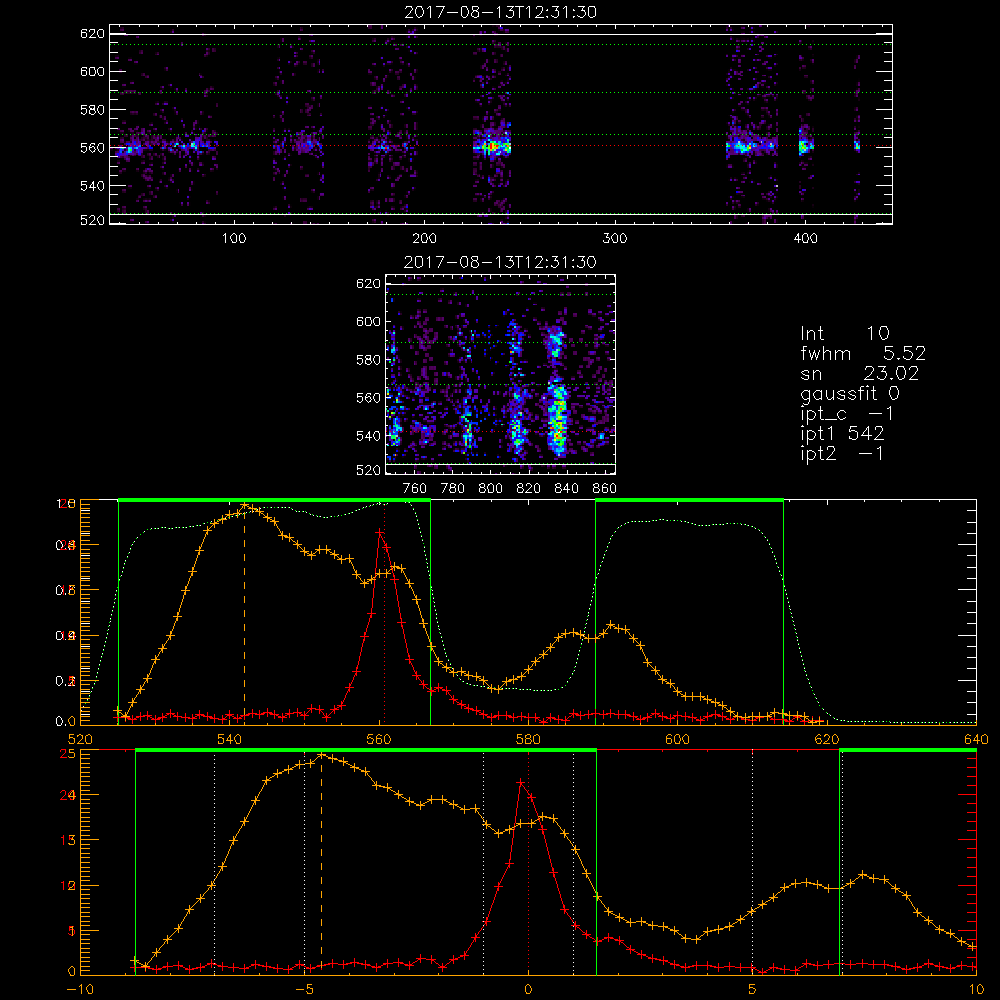Click x-axis label 600 on profile plot

click(x=677, y=739)
